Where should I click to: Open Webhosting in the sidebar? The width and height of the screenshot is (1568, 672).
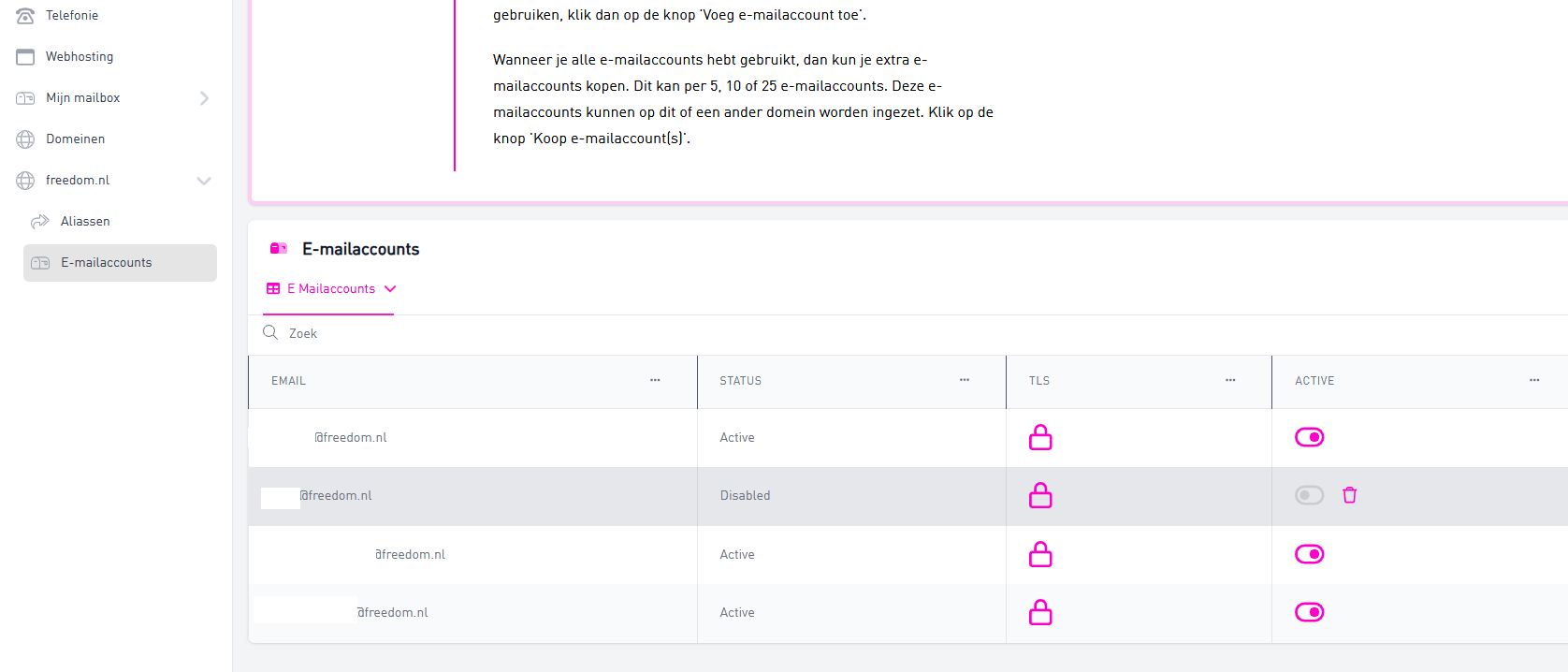point(80,57)
